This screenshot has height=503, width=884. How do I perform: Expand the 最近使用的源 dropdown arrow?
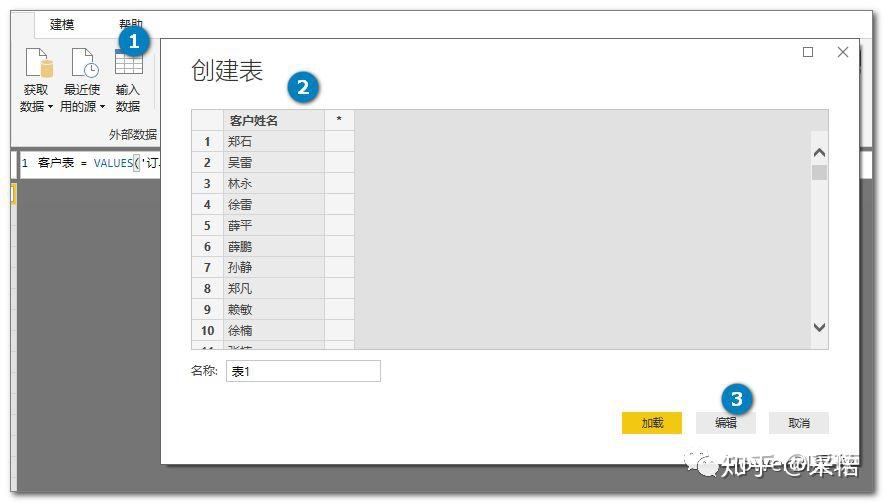tap(102, 107)
